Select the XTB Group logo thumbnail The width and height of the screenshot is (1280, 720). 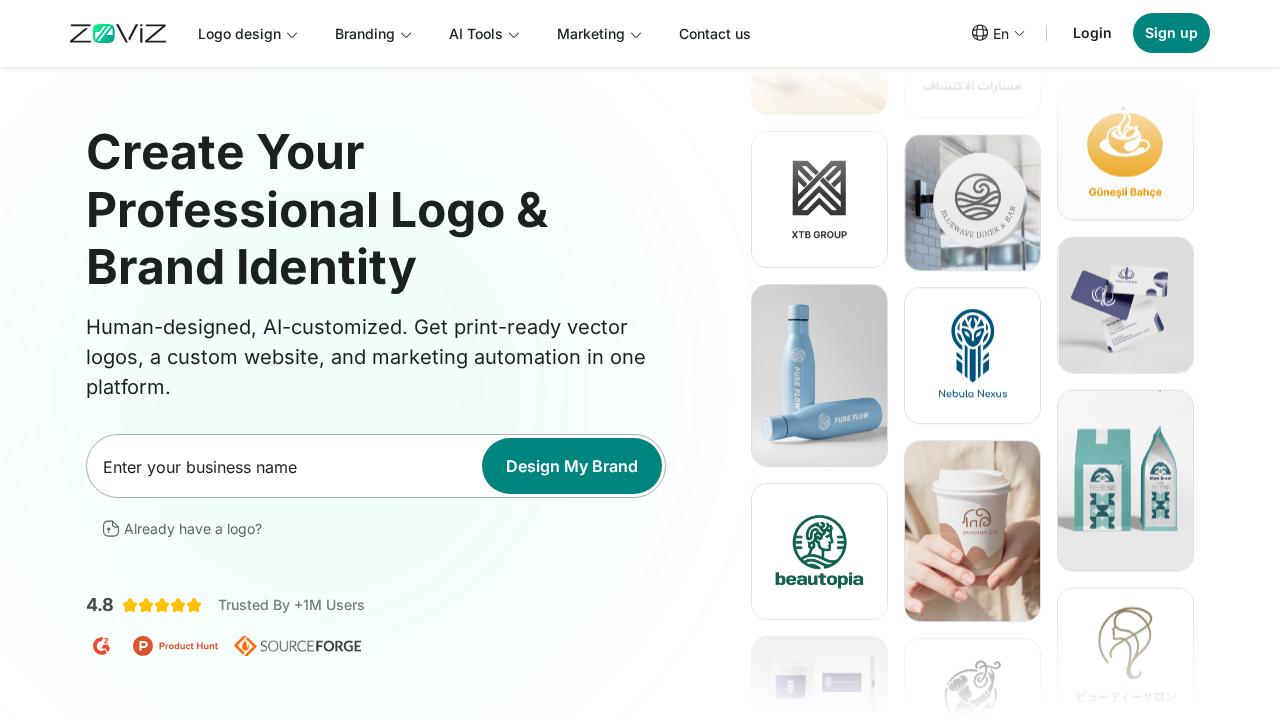(819, 200)
